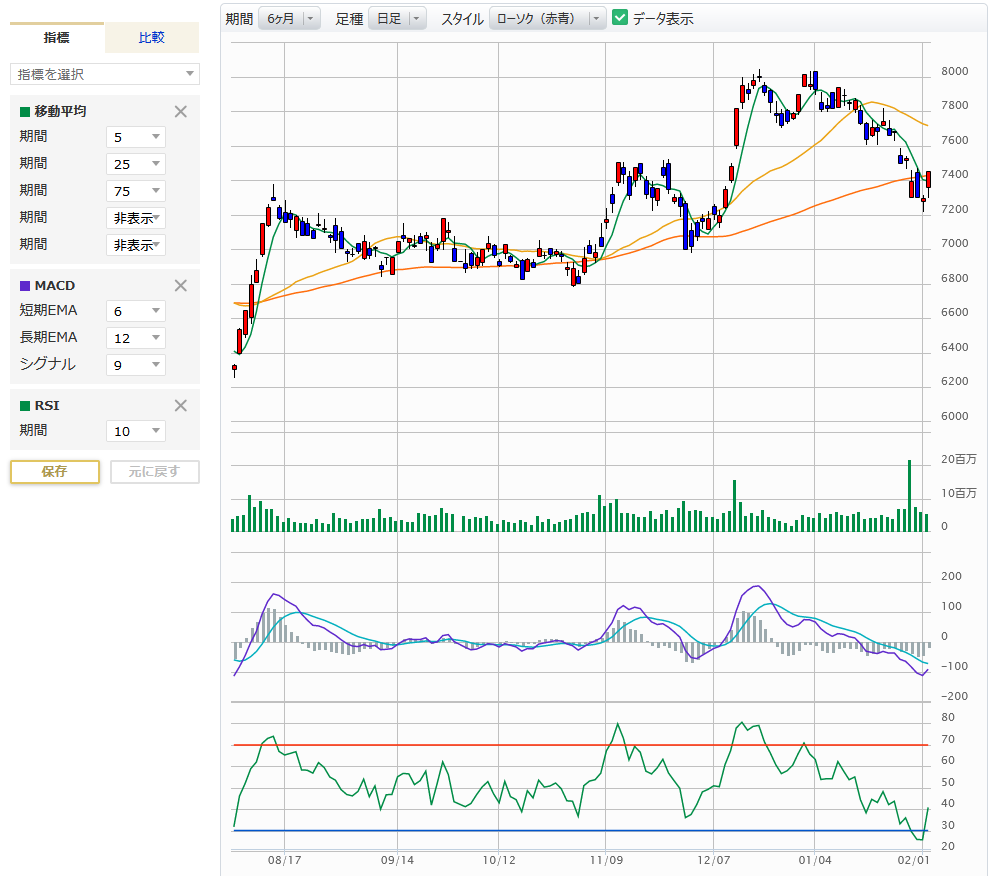Click the 元に戻す button
The width and height of the screenshot is (988, 876).
pyautogui.click(x=155, y=472)
